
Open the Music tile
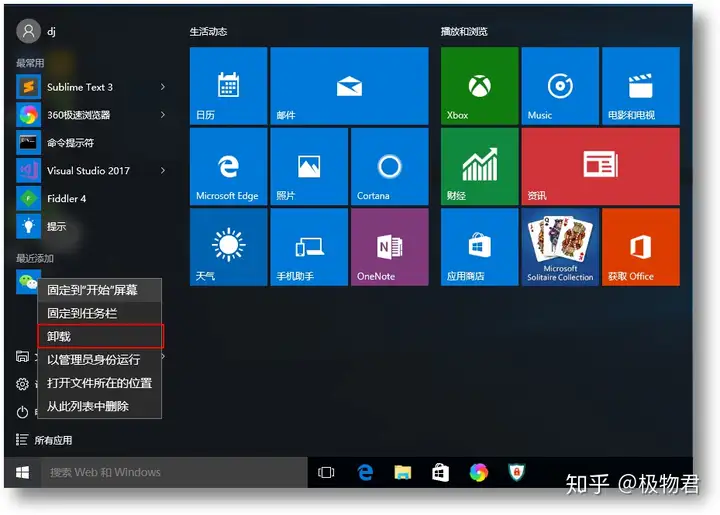click(560, 86)
